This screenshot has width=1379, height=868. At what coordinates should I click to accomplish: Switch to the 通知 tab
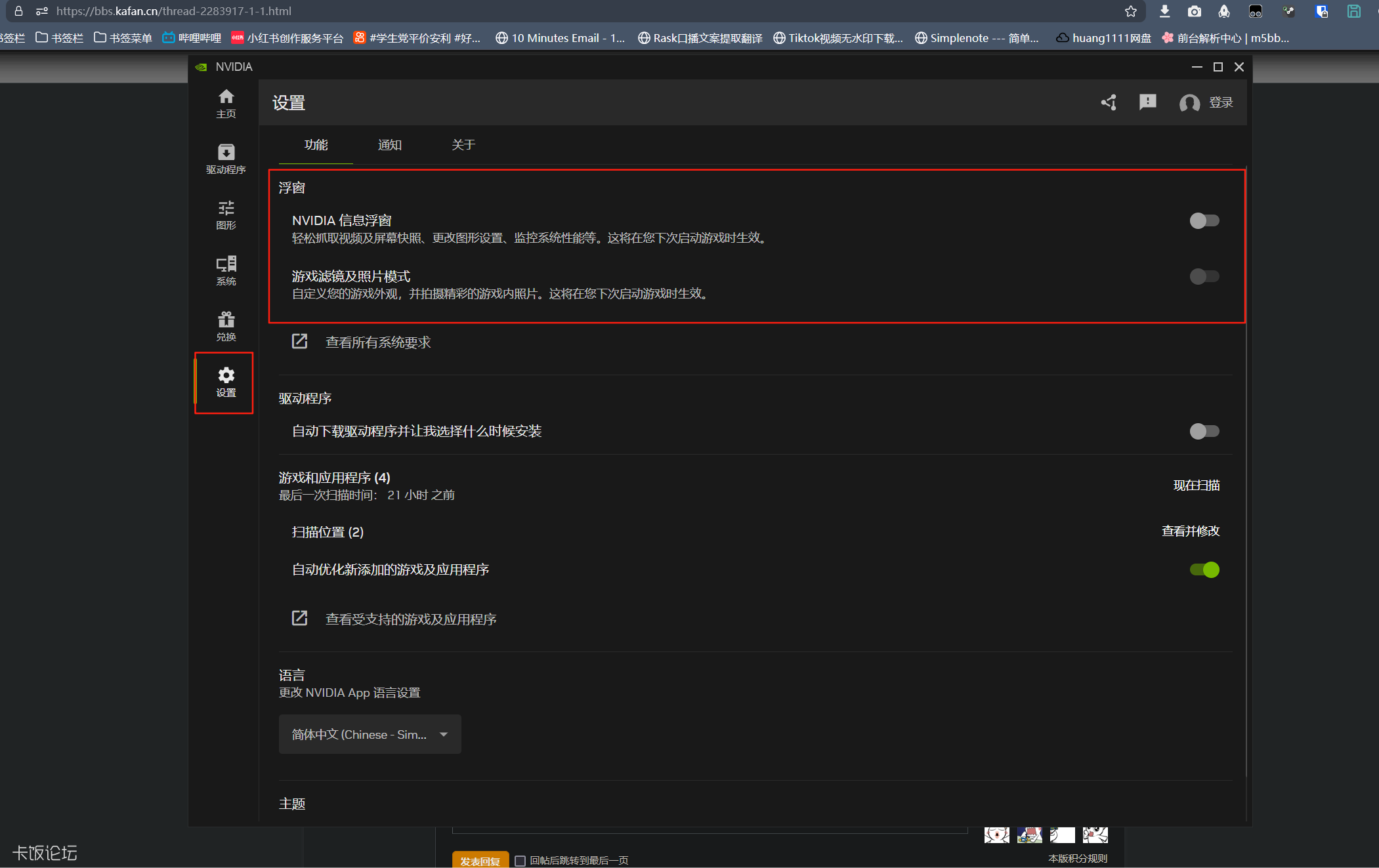(x=390, y=145)
